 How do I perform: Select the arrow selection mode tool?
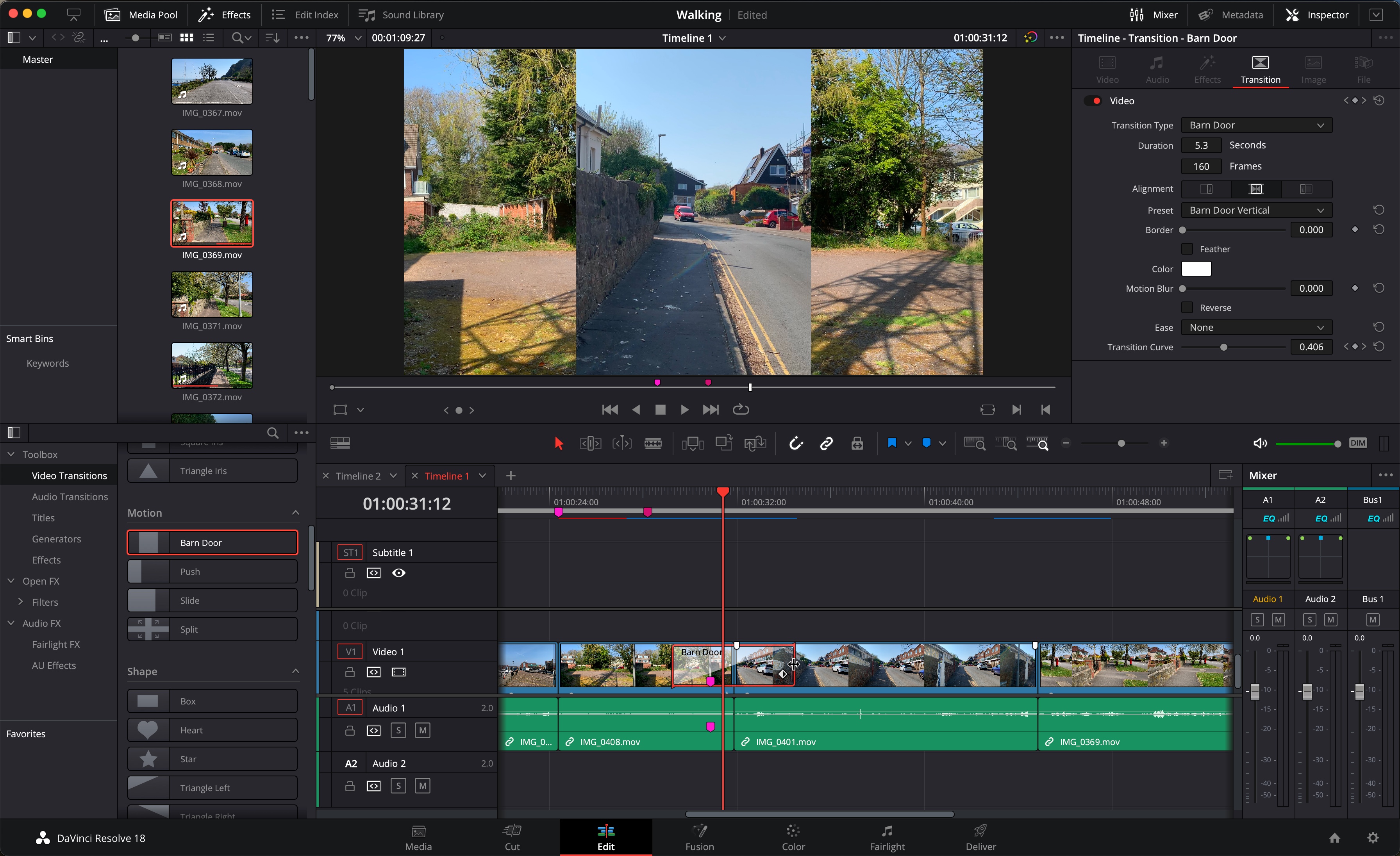[559, 443]
